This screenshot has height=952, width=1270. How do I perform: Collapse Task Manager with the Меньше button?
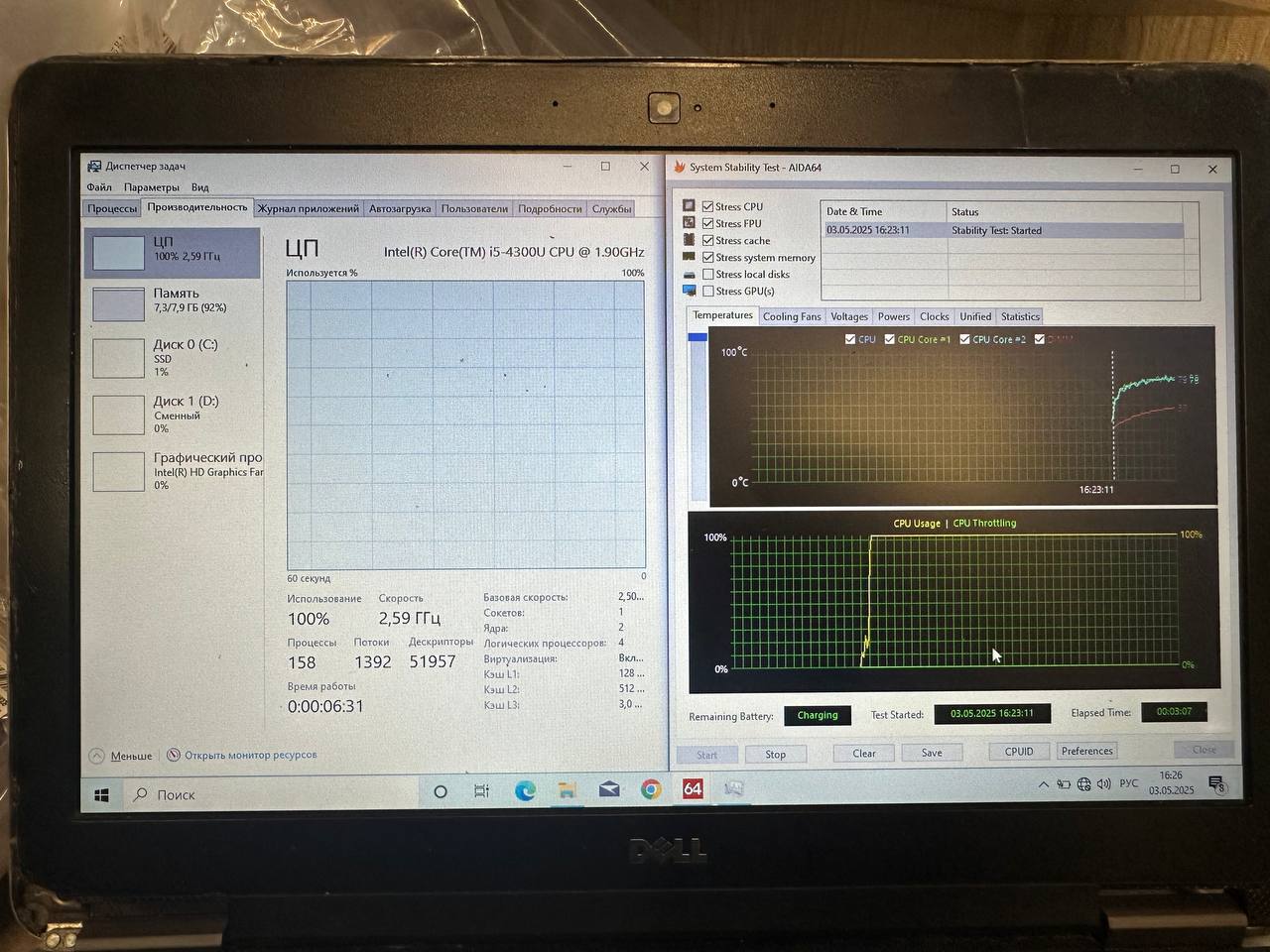tap(130, 756)
